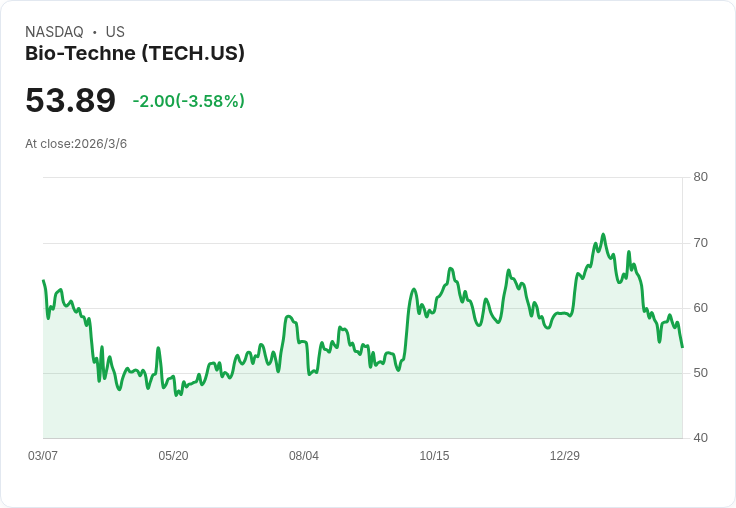The width and height of the screenshot is (736, 508).
Task: Click the 05/20 date axis label
Action: pyautogui.click(x=173, y=456)
